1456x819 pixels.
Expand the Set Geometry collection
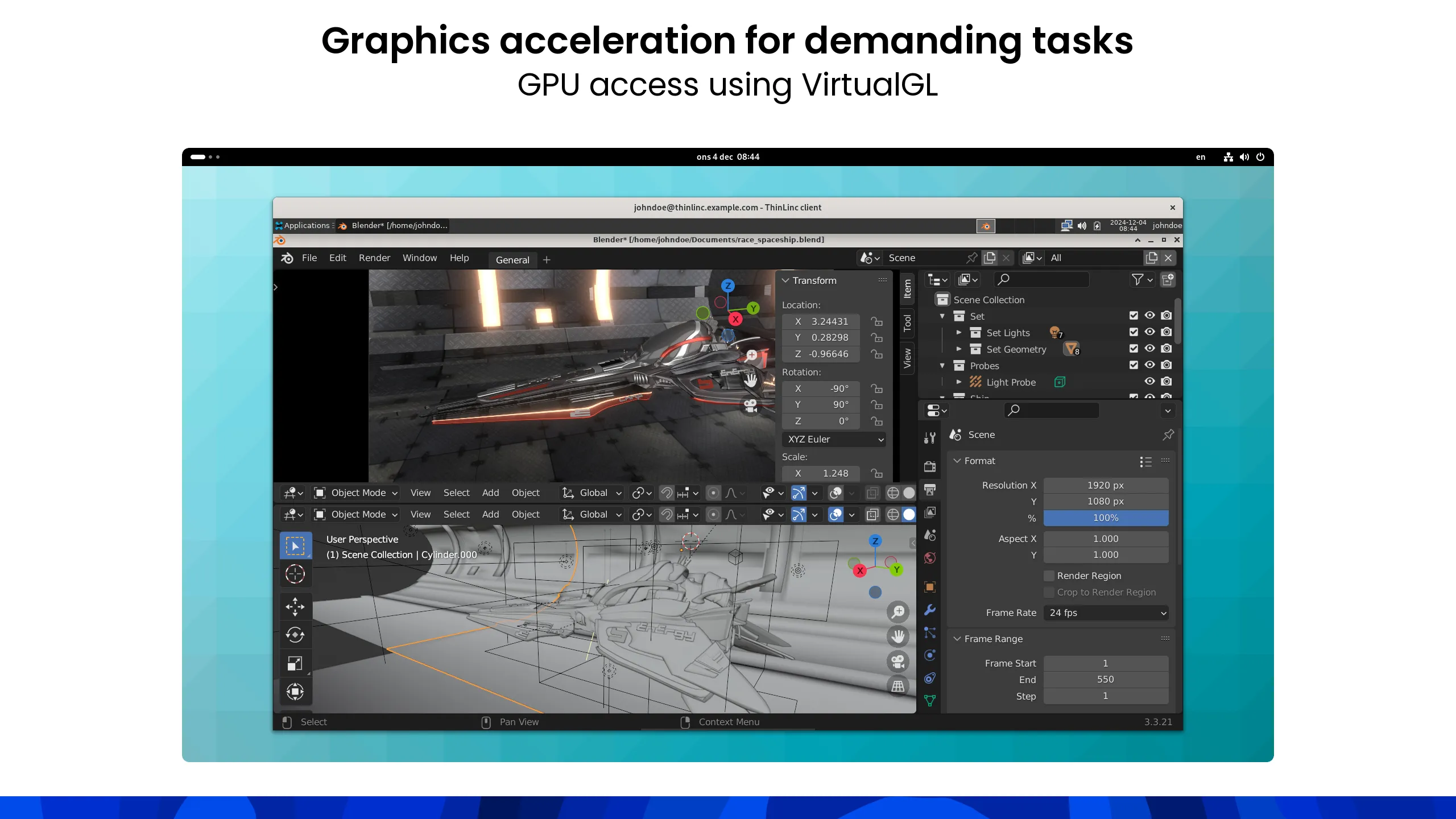click(959, 349)
